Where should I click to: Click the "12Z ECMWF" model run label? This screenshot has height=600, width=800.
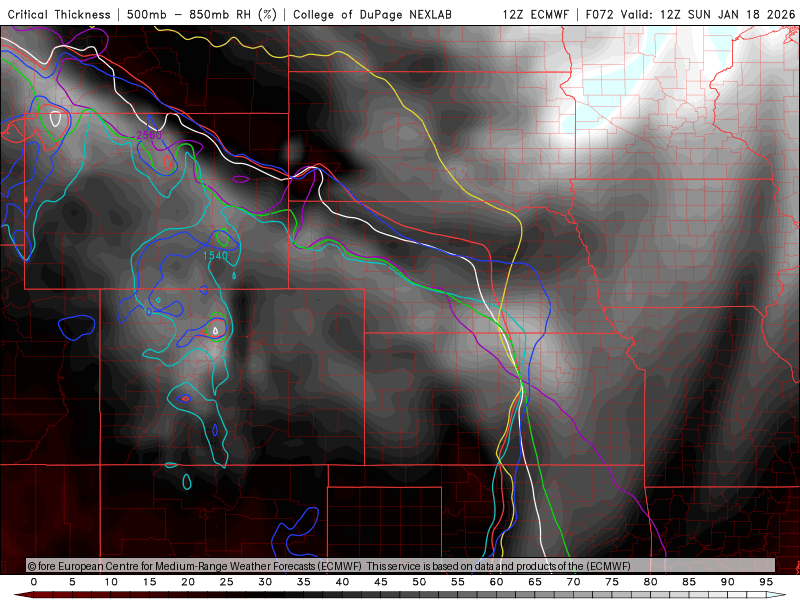point(535,15)
